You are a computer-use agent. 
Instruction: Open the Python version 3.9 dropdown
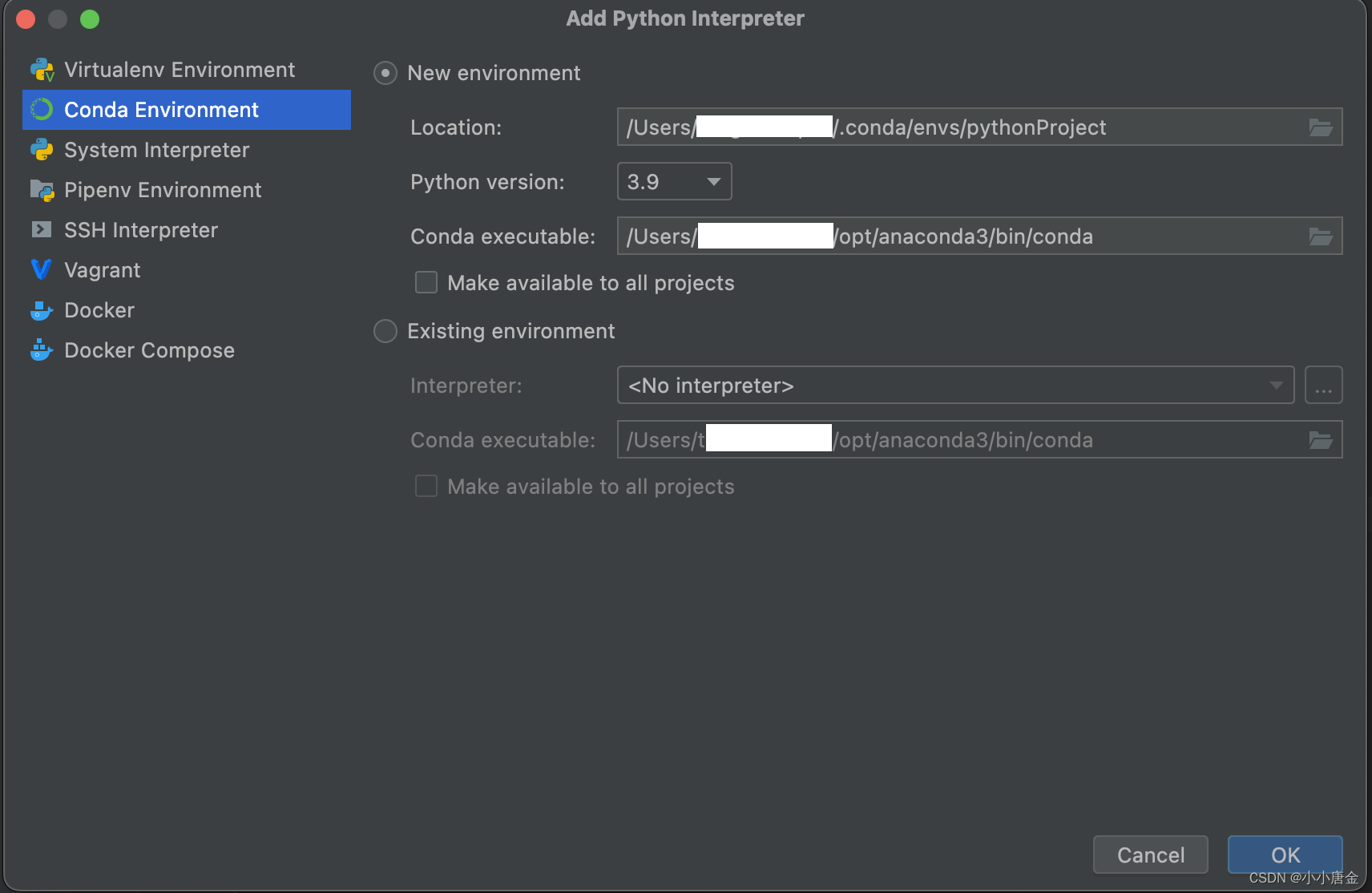pos(675,182)
